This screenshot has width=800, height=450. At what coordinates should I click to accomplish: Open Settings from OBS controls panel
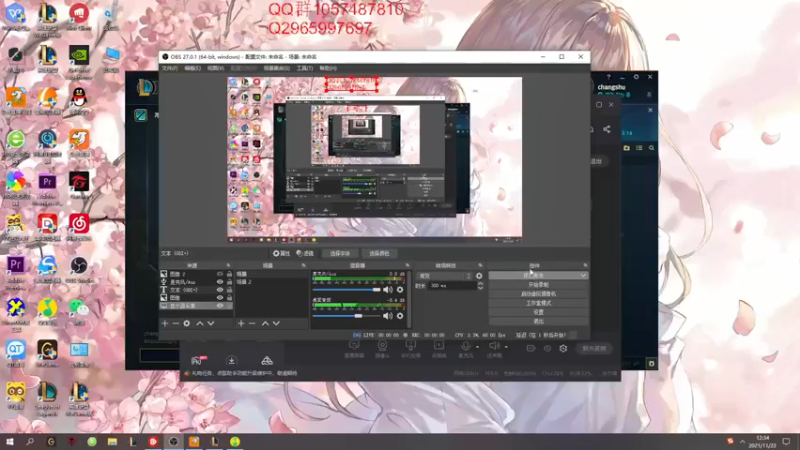pos(538,312)
